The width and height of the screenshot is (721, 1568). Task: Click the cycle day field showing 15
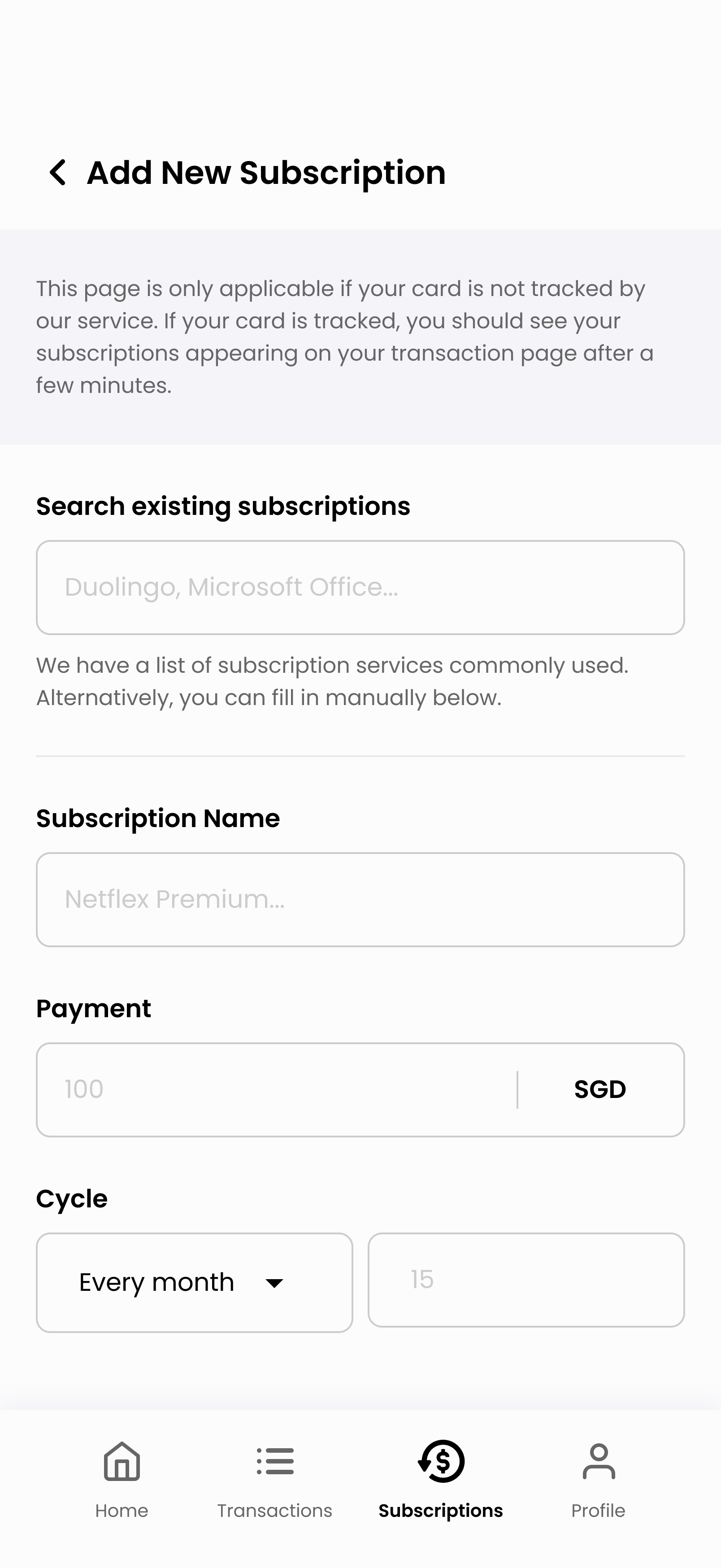[526, 1280]
